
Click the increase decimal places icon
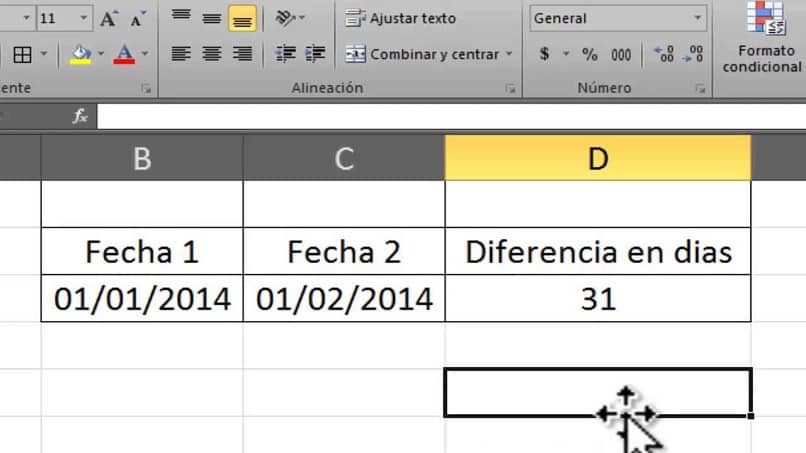coord(662,54)
